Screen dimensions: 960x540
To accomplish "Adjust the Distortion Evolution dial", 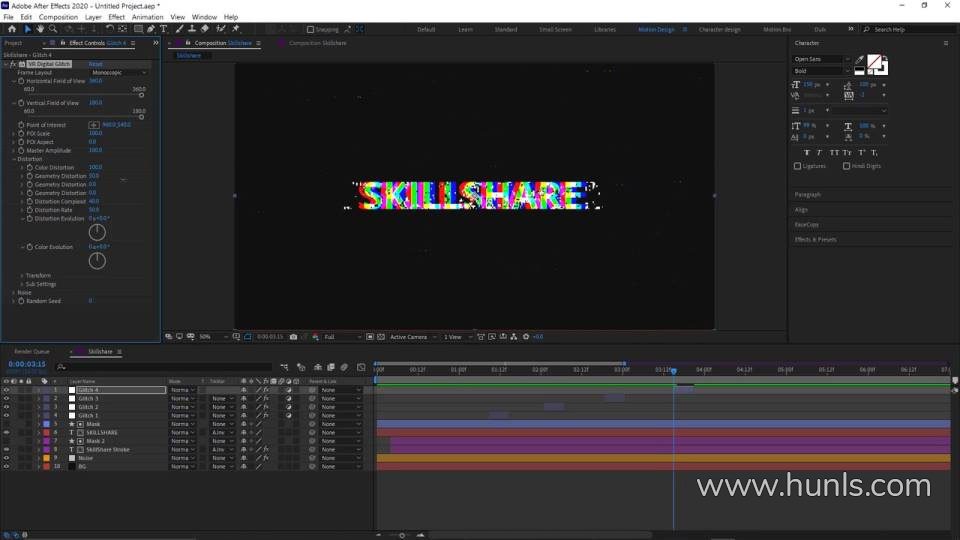I will 97,232.
